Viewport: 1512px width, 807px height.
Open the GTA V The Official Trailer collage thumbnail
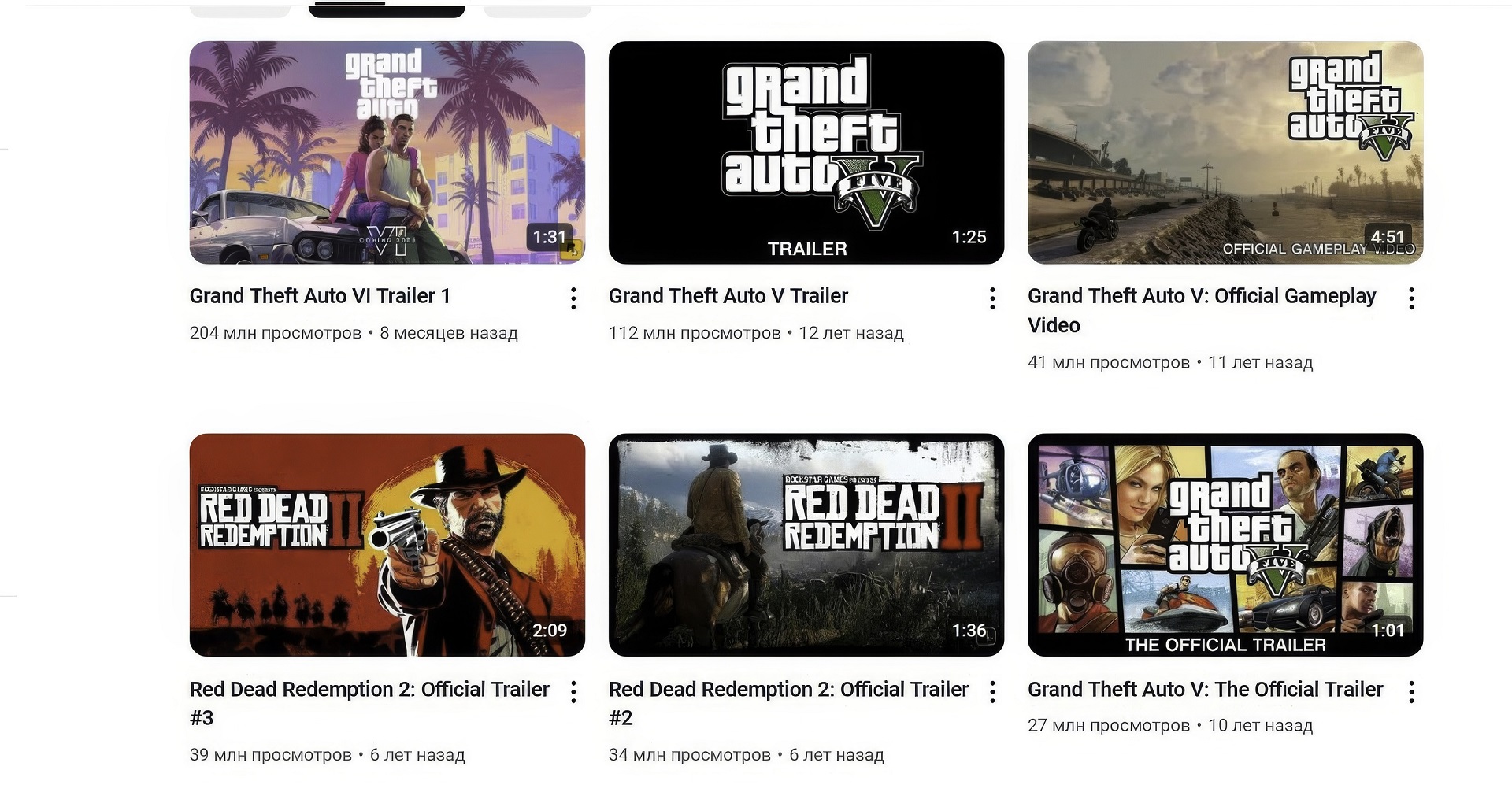click(1225, 545)
